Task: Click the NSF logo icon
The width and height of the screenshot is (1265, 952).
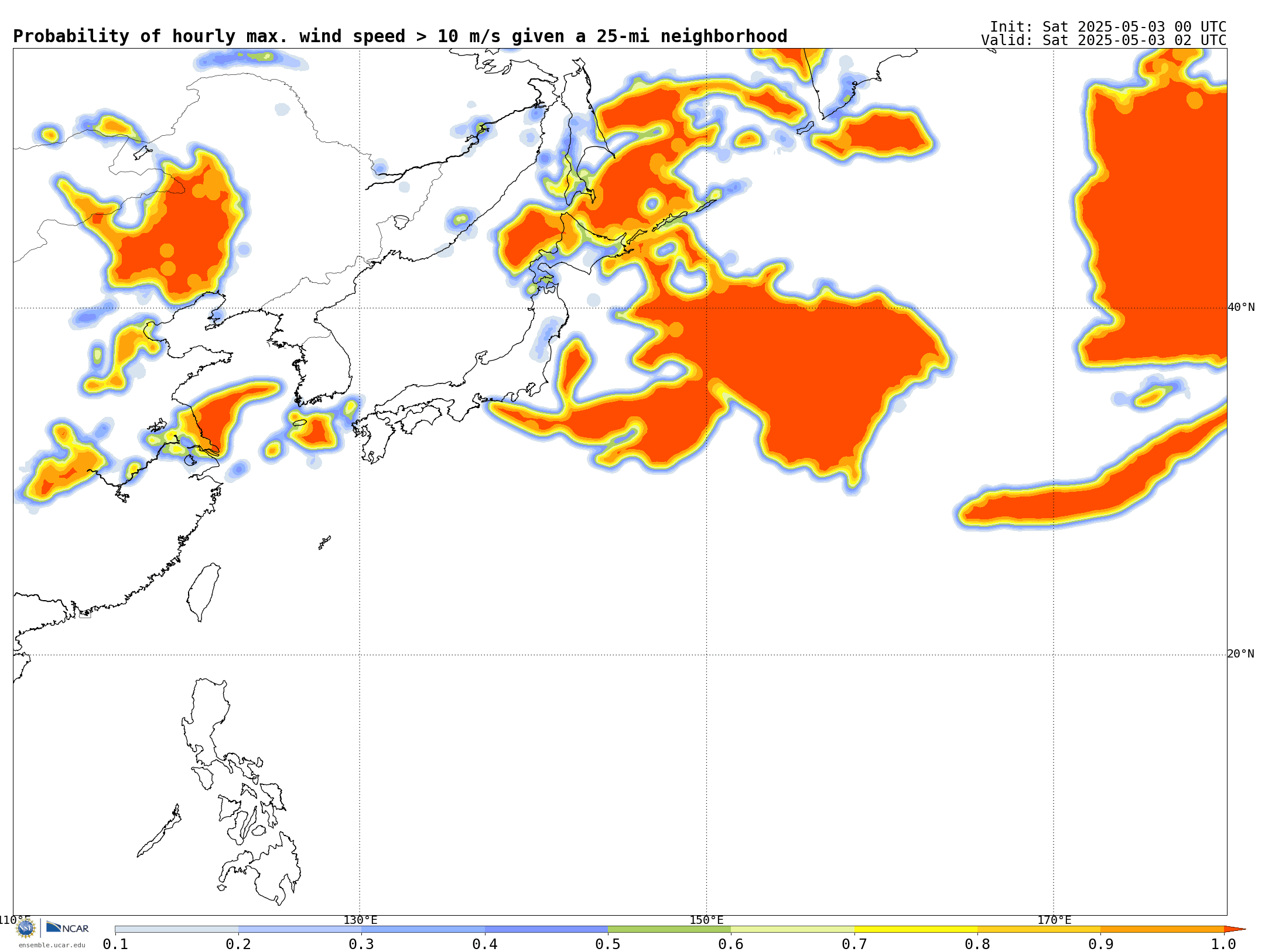Action: pos(25,927)
